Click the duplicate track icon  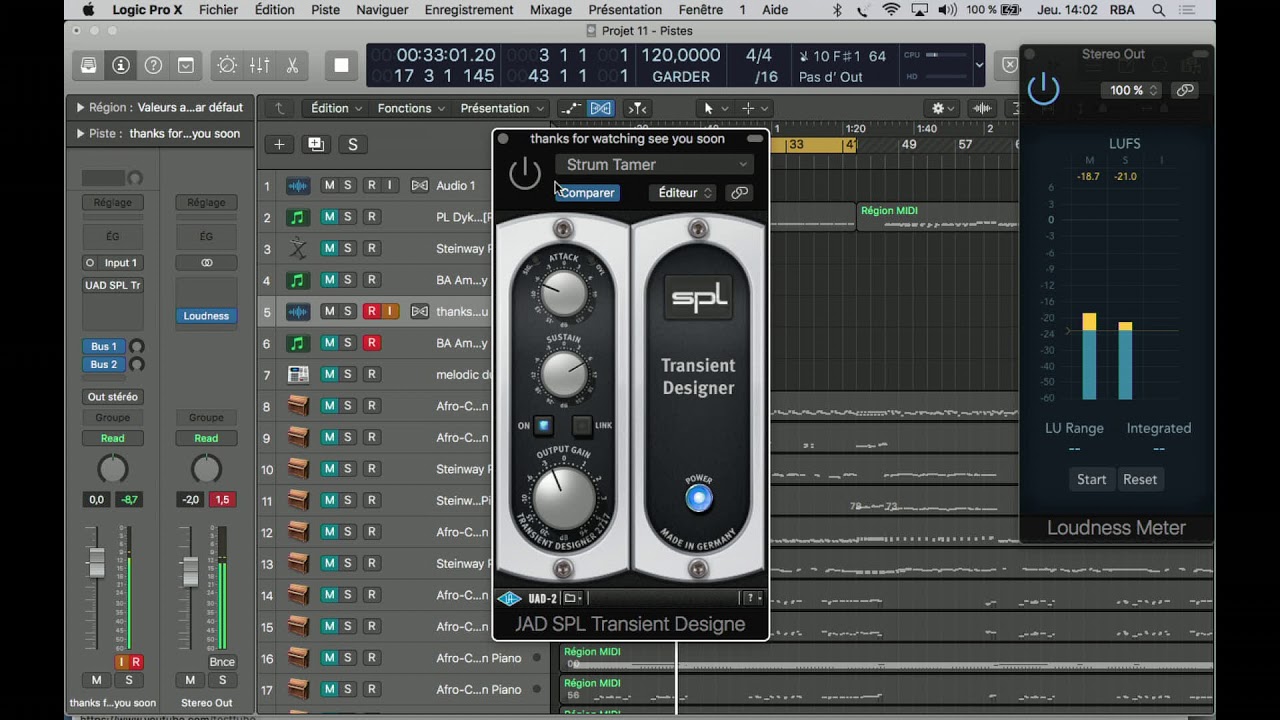click(316, 145)
